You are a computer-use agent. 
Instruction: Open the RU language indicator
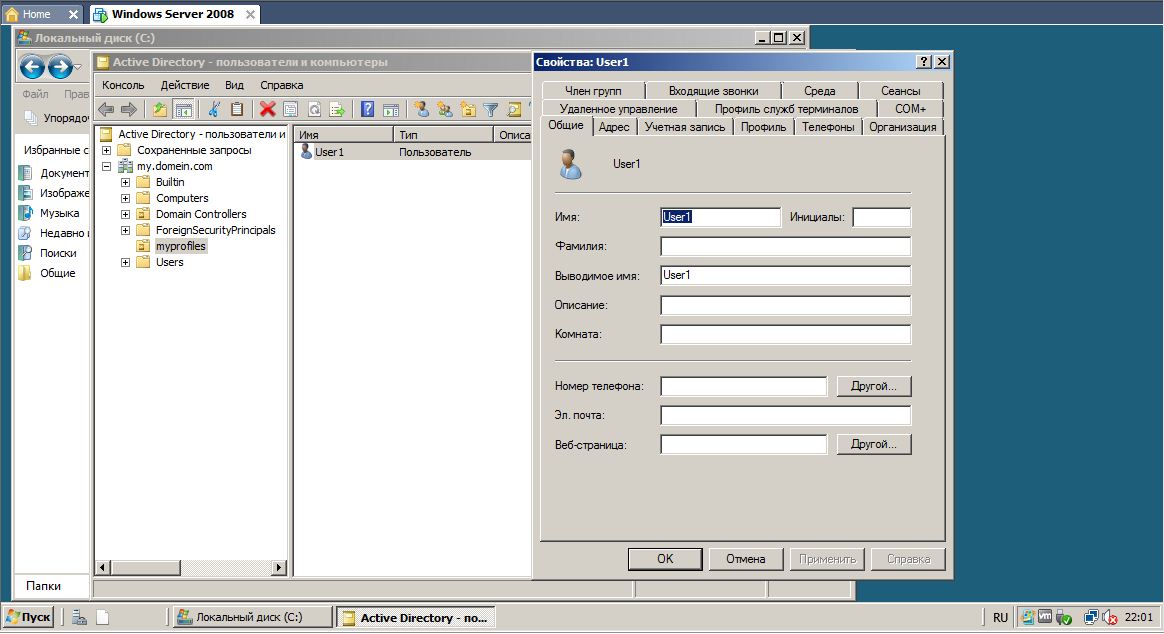1000,617
